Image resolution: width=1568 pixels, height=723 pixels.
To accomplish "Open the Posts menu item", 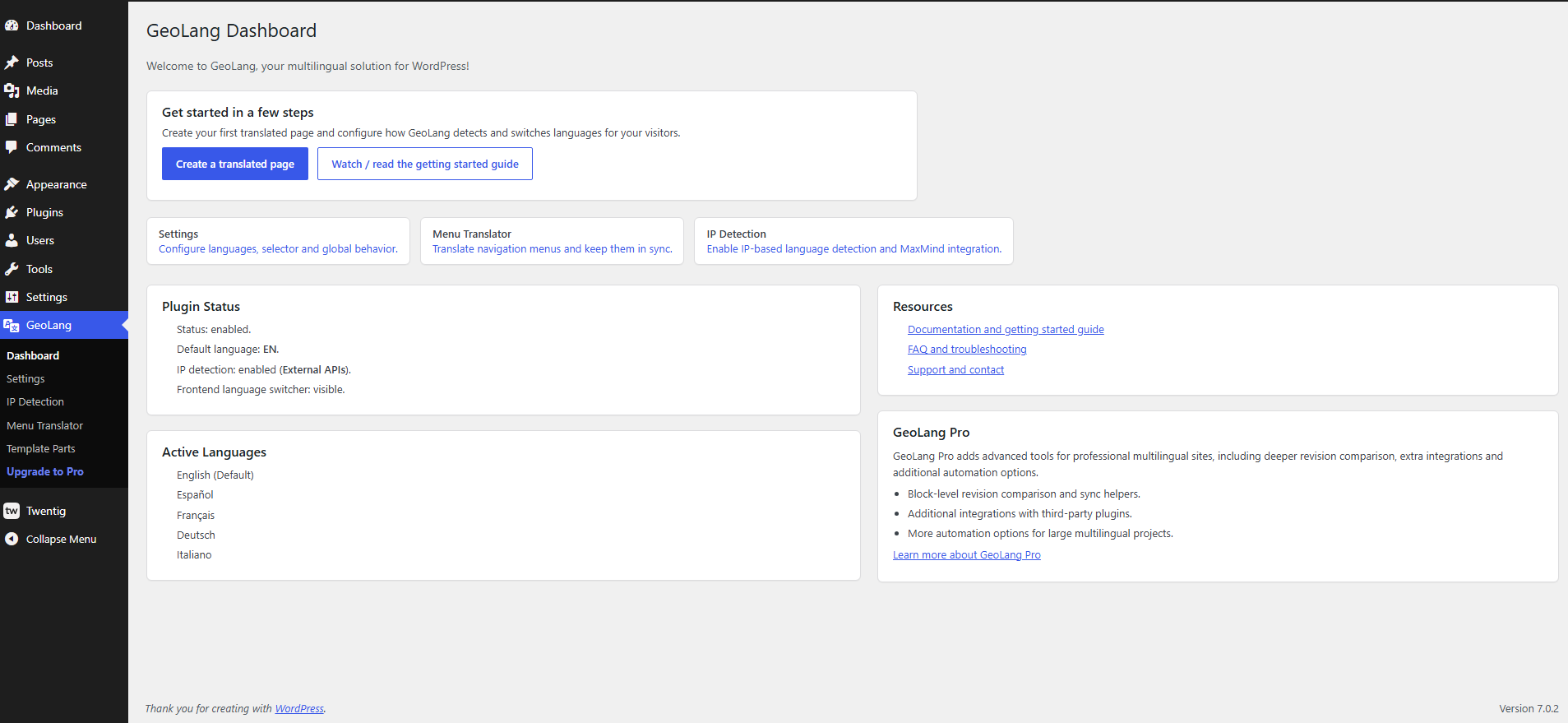I will click(x=64, y=63).
